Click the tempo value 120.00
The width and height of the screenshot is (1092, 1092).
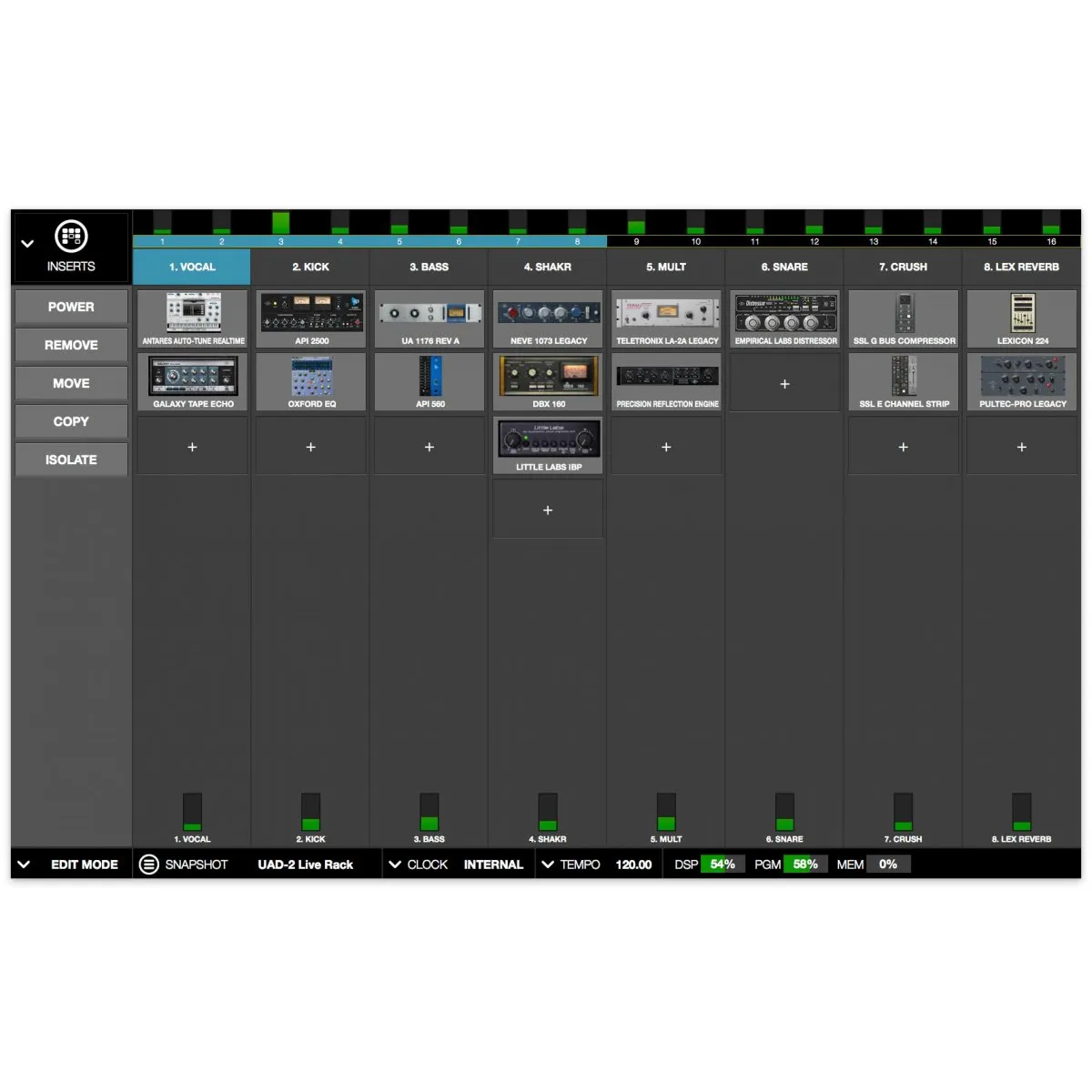point(633,864)
